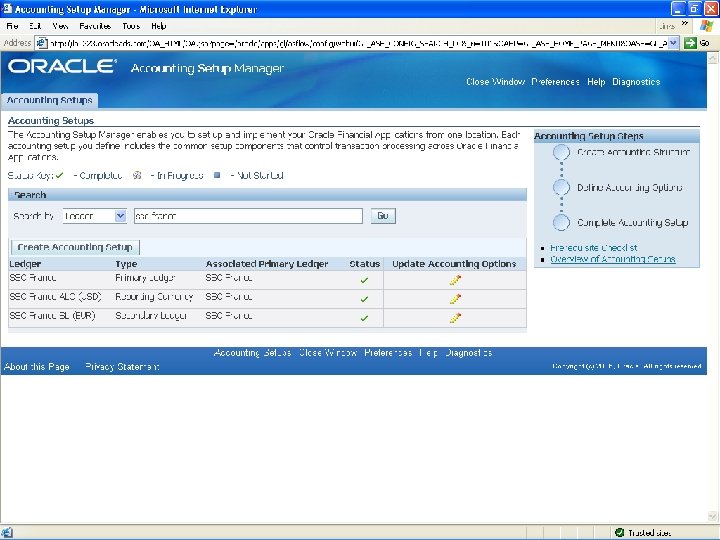Click the Links toolbar label
Image resolution: width=720 pixels, height=540 pixels.
pyautogui.click(x=667, y=26)
